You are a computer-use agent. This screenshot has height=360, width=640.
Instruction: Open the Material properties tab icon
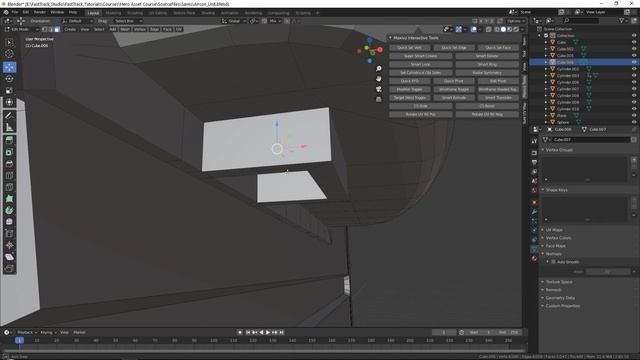534,258
